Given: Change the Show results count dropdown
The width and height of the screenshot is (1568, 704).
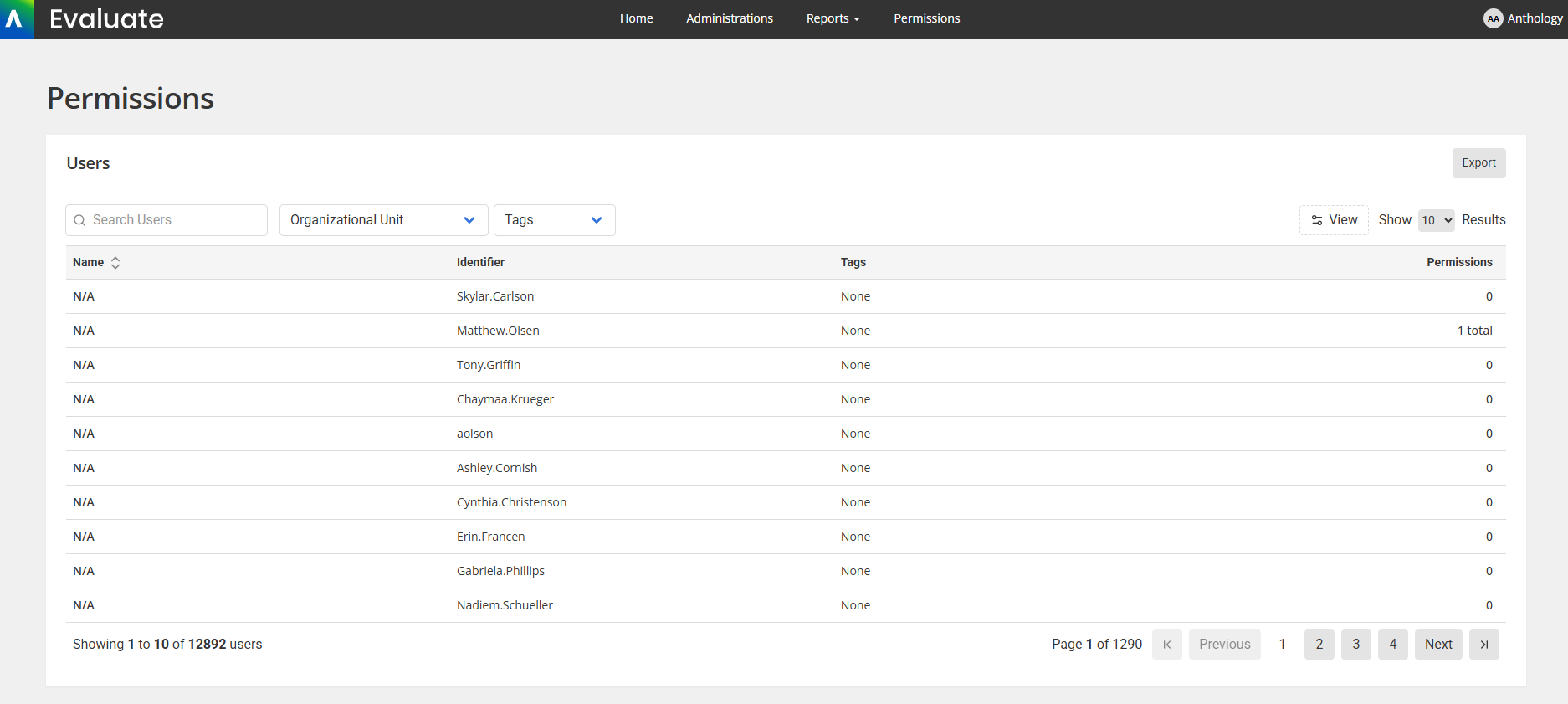Looking at the screenshot, I should [1436, 220].
